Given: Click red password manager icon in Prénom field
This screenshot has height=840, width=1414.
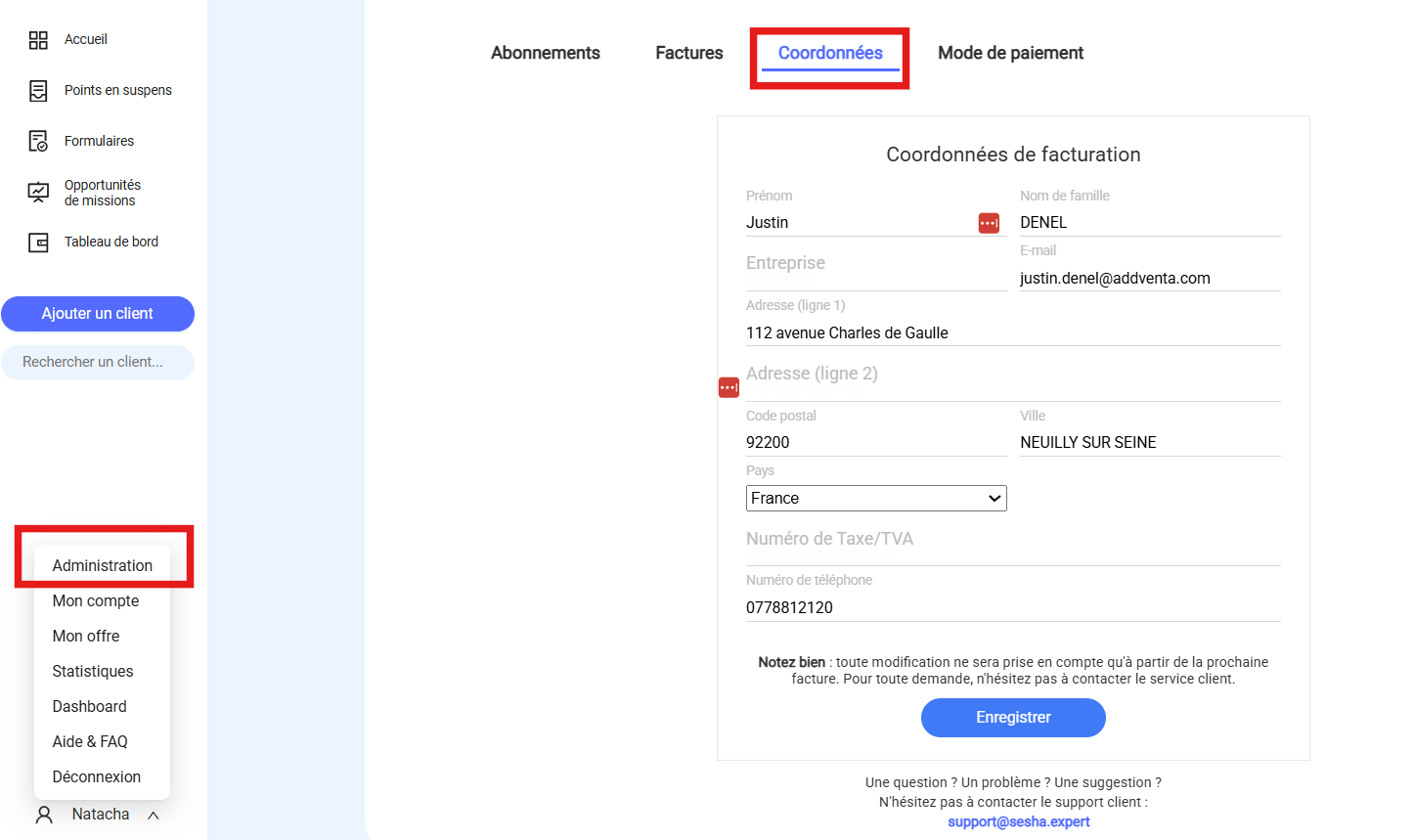Looking at the screenshot, I should click(x=989, y=223).
